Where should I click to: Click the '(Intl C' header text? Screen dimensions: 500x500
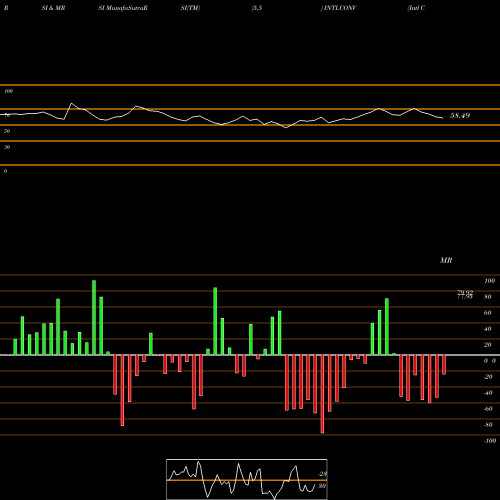[x=416, y=8]
